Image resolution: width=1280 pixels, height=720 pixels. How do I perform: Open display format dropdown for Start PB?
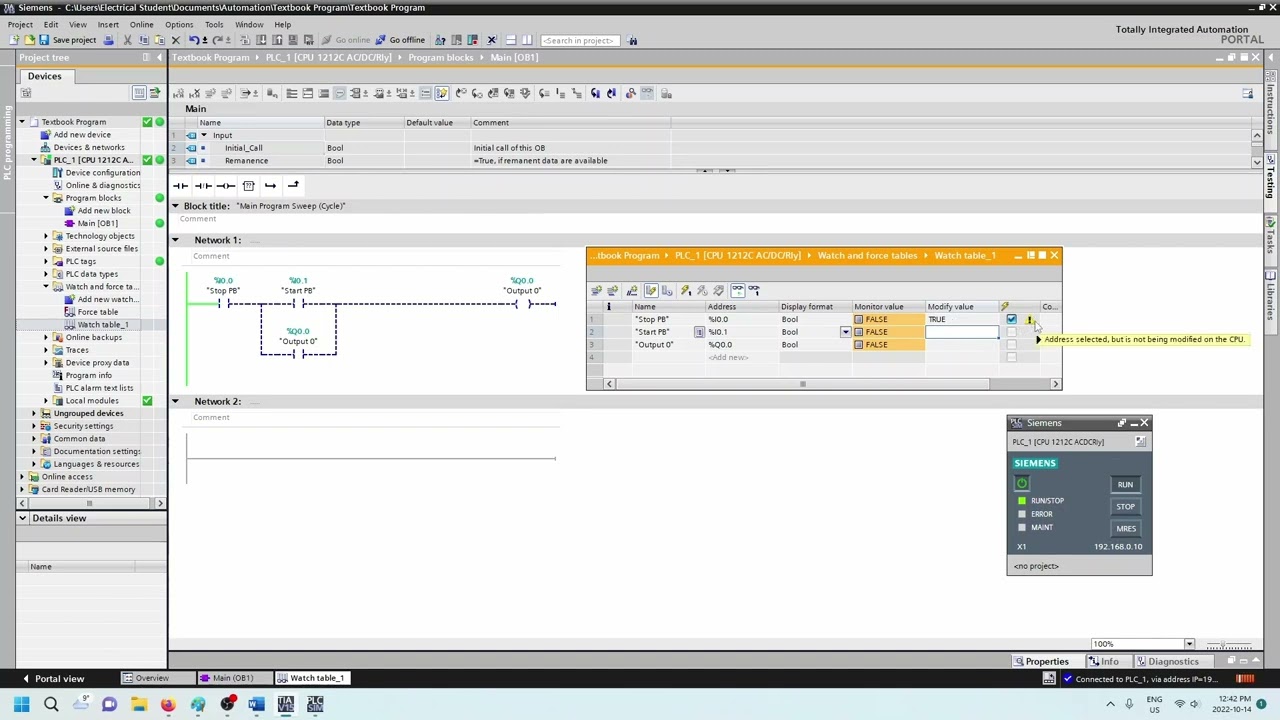click(846, 332)
